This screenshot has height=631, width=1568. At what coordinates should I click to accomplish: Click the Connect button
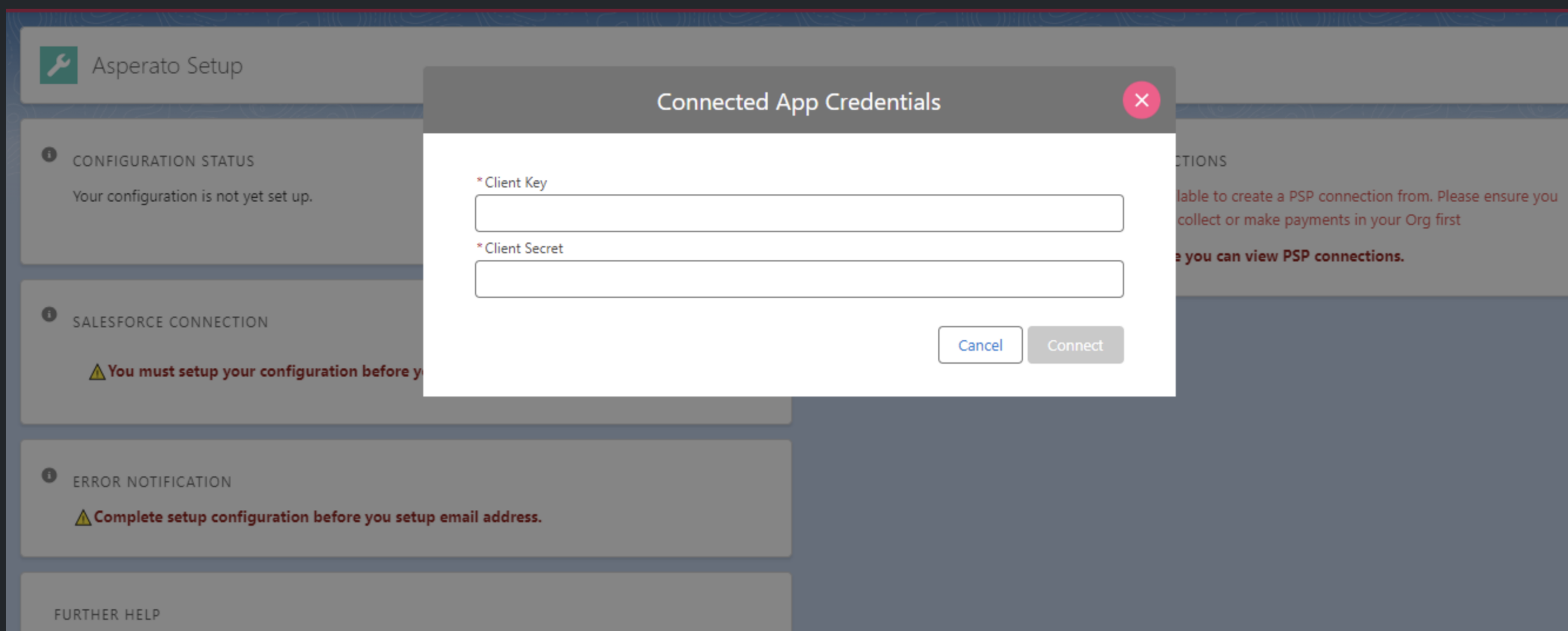(x=1075, y=345)
